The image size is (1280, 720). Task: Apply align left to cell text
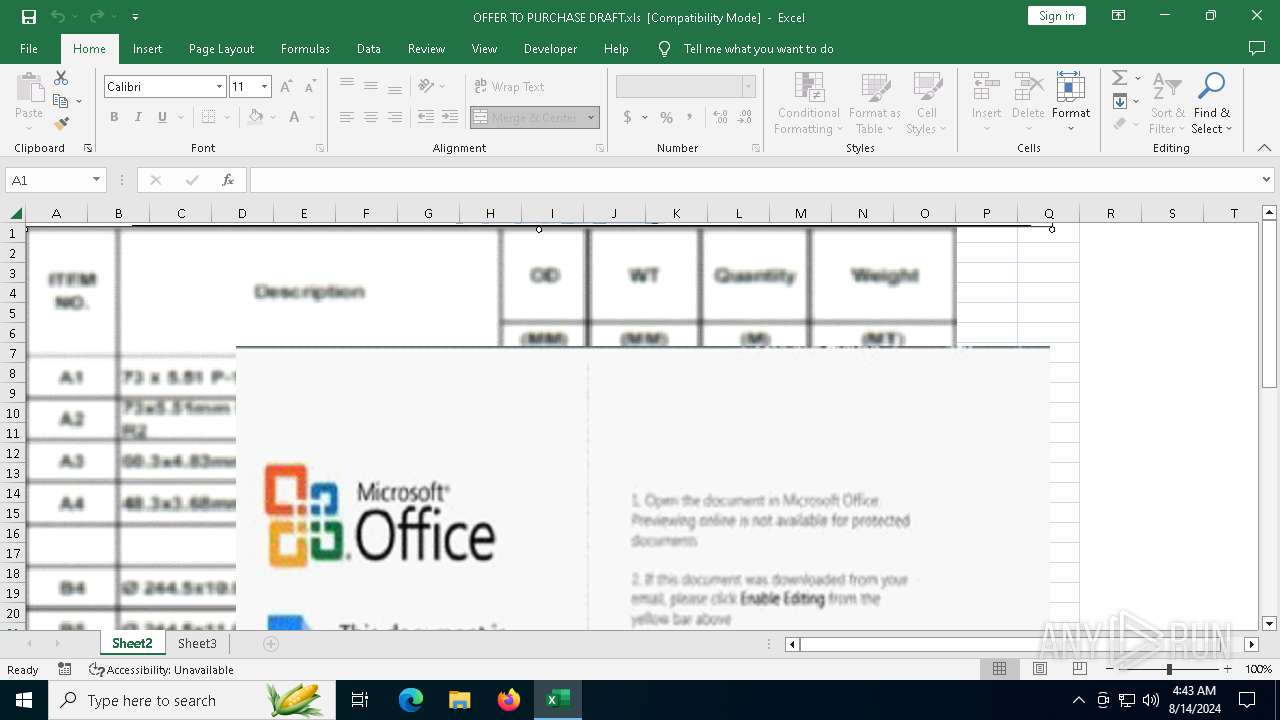pyautogui.click(x=347, y=117)
